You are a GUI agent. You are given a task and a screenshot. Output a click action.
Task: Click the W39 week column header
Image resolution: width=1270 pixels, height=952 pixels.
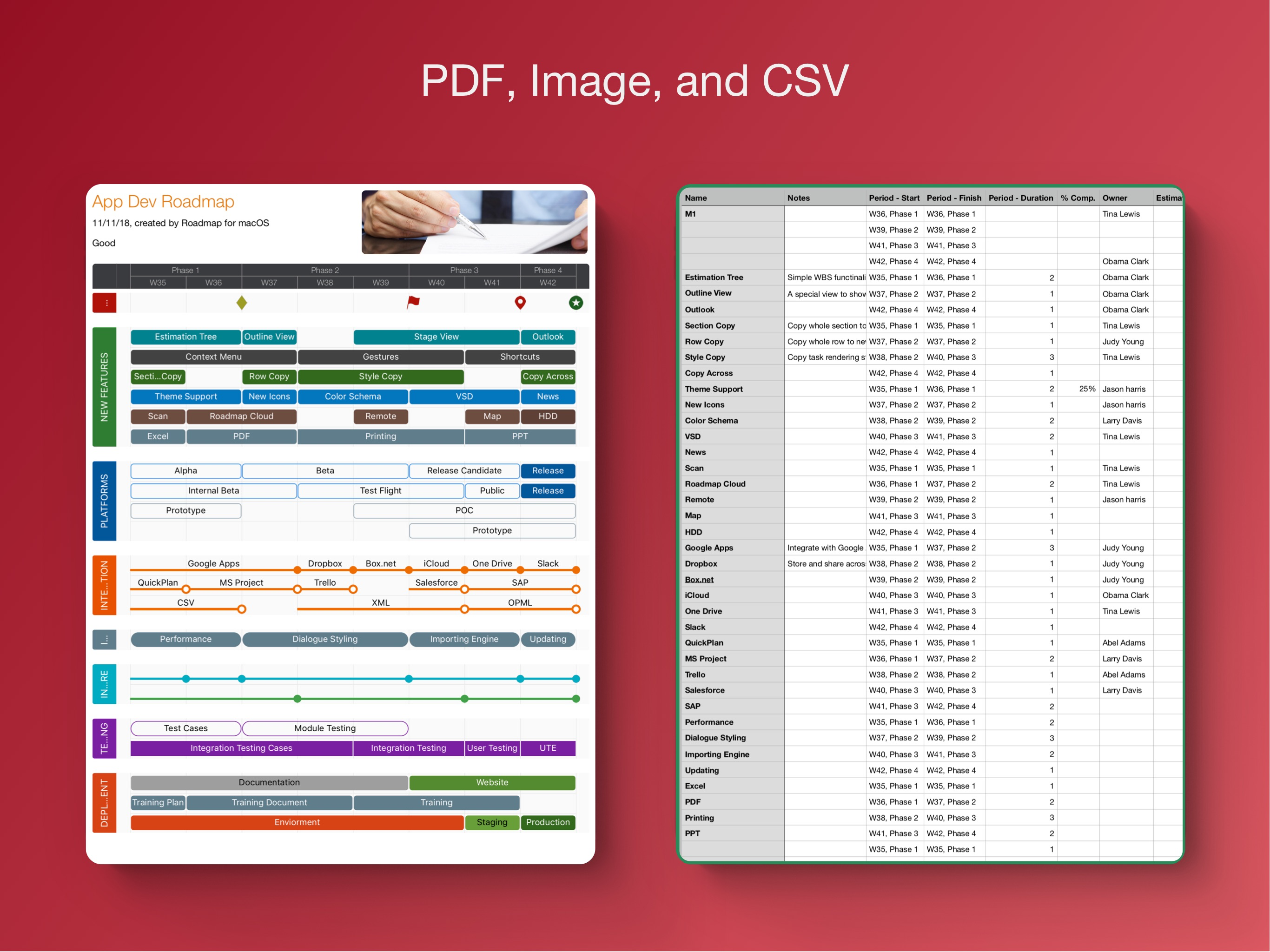tap(380, 283)
